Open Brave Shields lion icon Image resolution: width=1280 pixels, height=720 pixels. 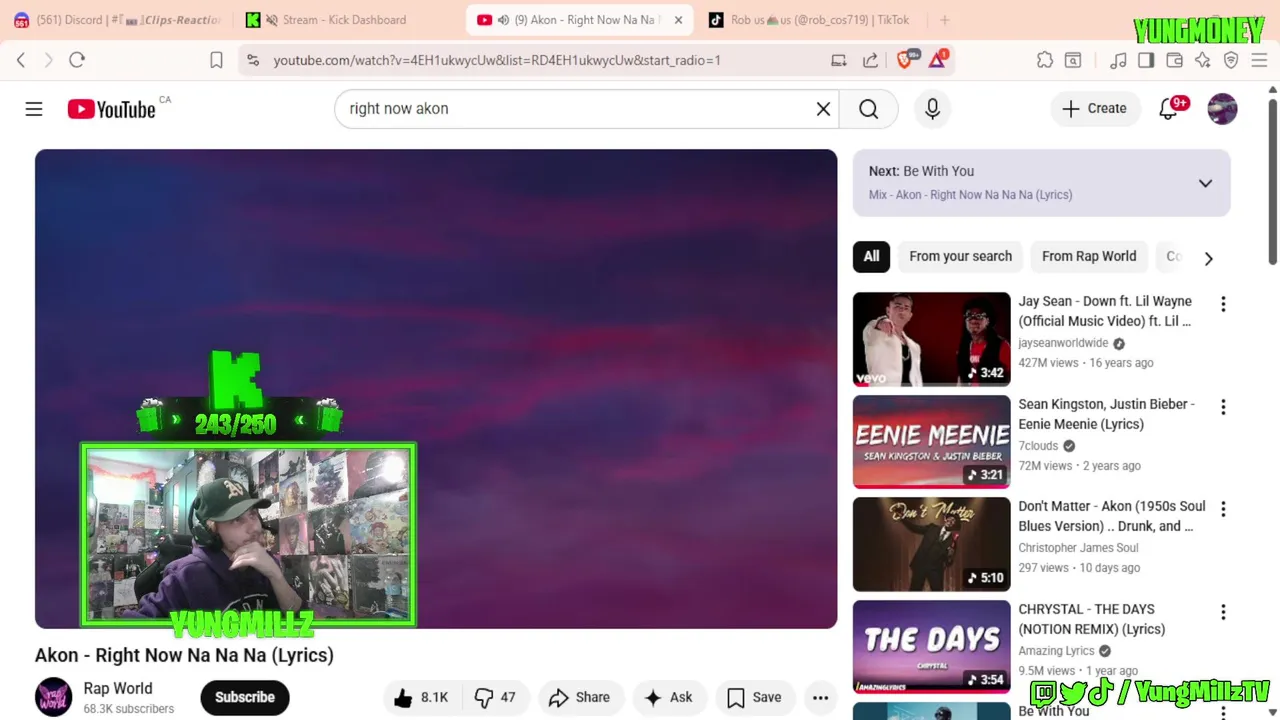pyautogui.click(x=906, y=59)
